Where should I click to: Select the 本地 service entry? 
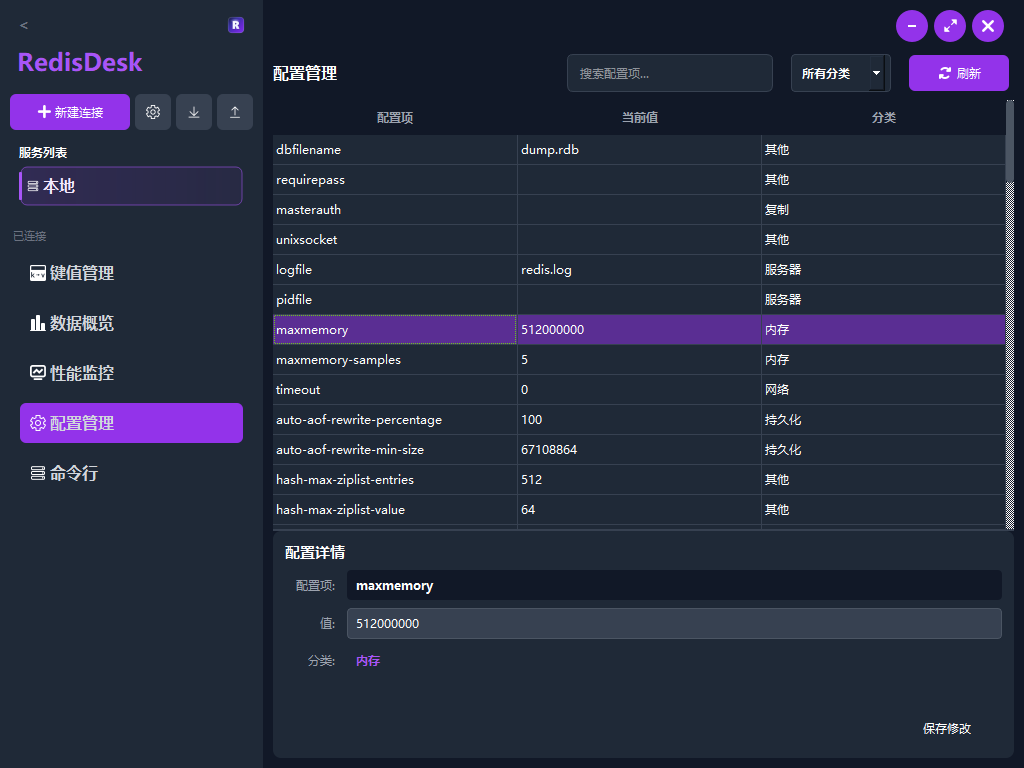click(131, 186)
